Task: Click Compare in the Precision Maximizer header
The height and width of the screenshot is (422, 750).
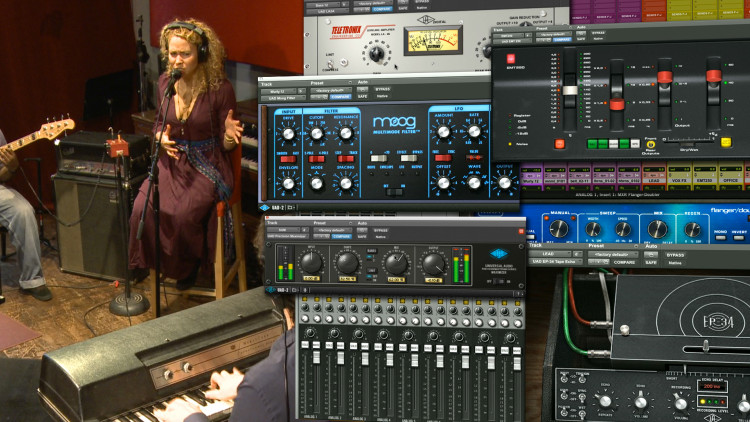Action: coord(342,237)
